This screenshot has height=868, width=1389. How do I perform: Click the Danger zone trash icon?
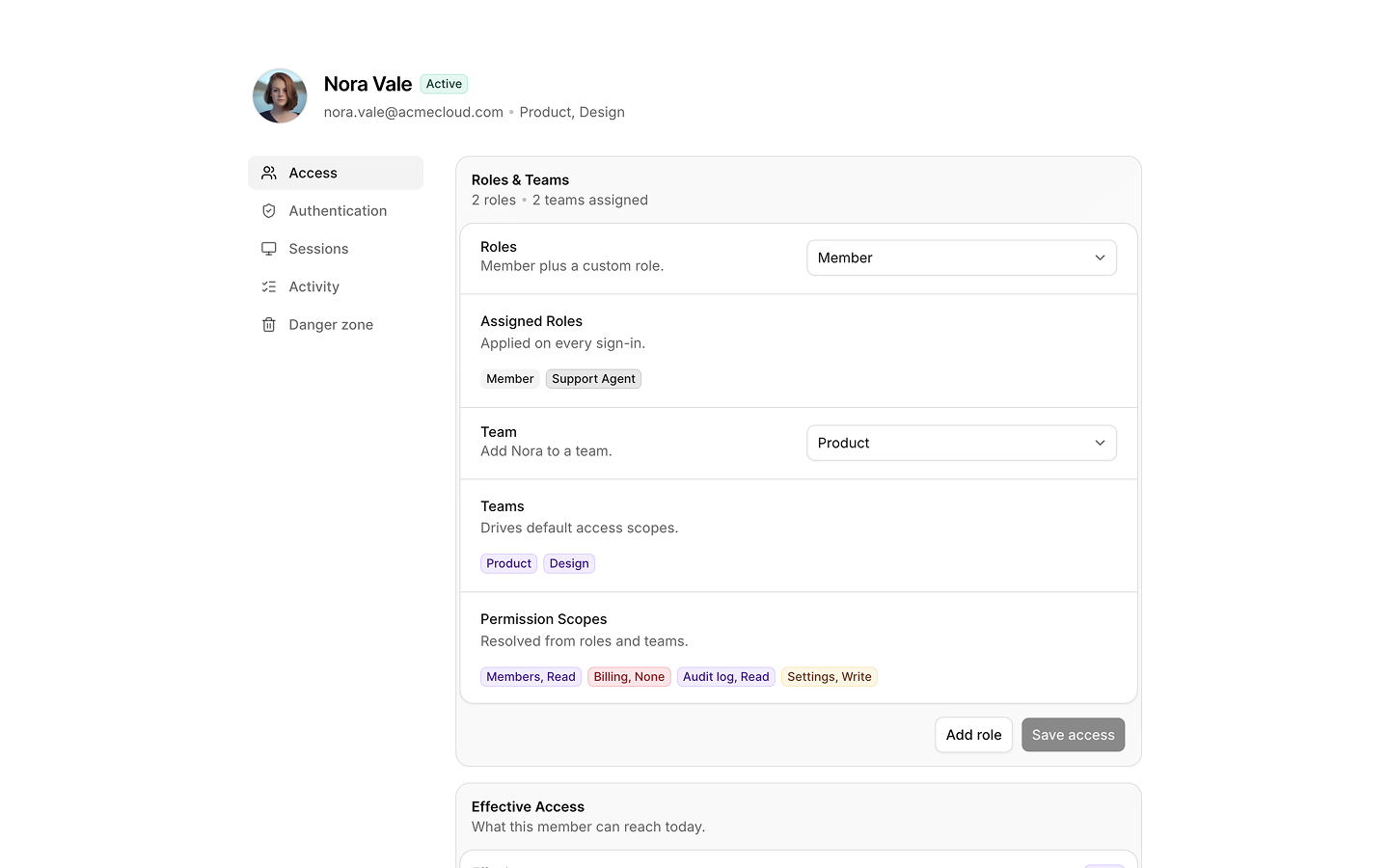point(269,325)
